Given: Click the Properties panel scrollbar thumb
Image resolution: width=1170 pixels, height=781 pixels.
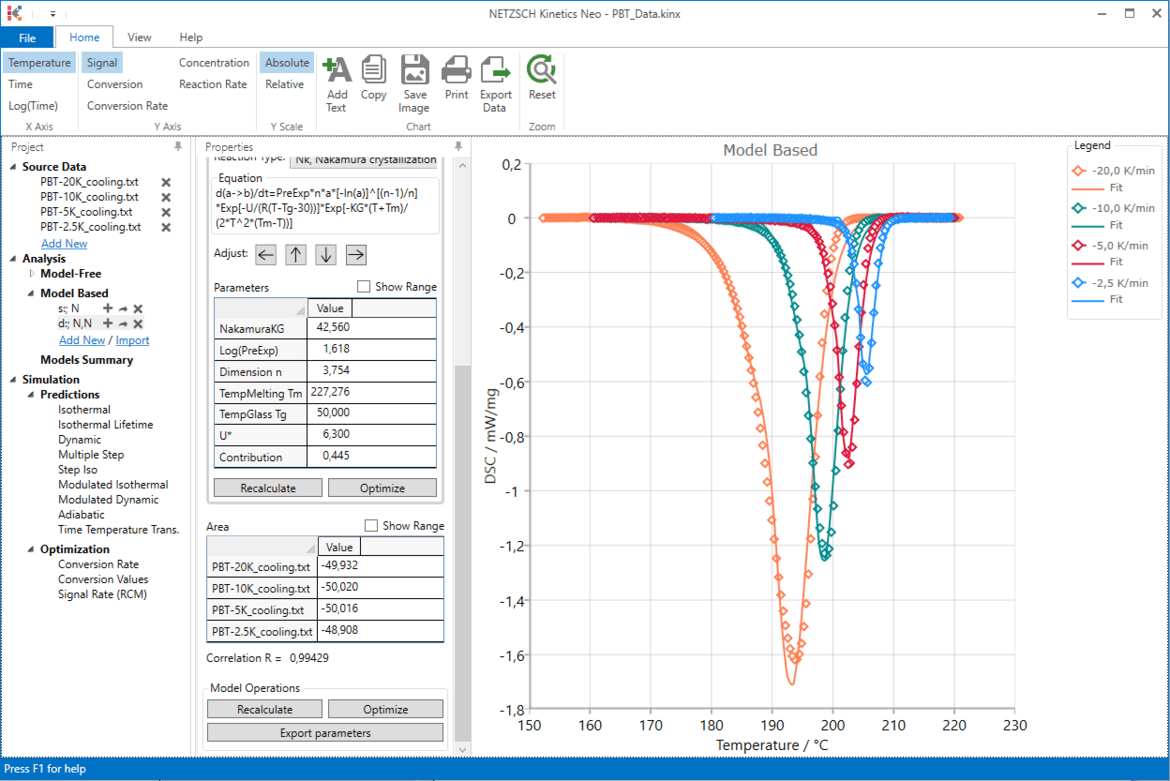Looking at the screenshot, I should click(463, 552).
